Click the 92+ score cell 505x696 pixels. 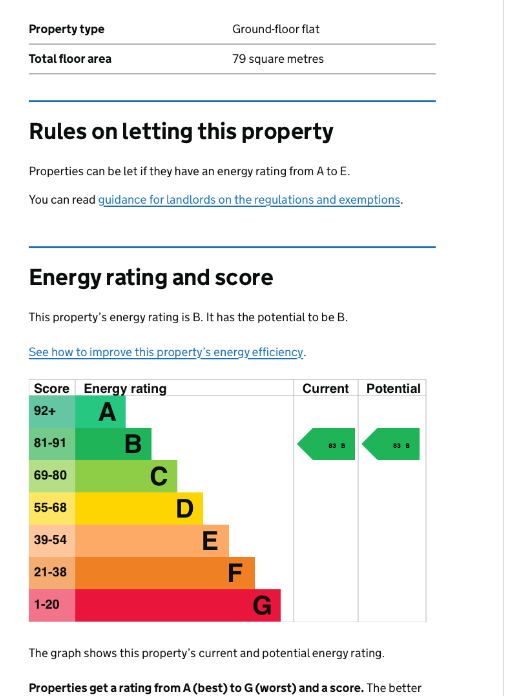point(52,412)
